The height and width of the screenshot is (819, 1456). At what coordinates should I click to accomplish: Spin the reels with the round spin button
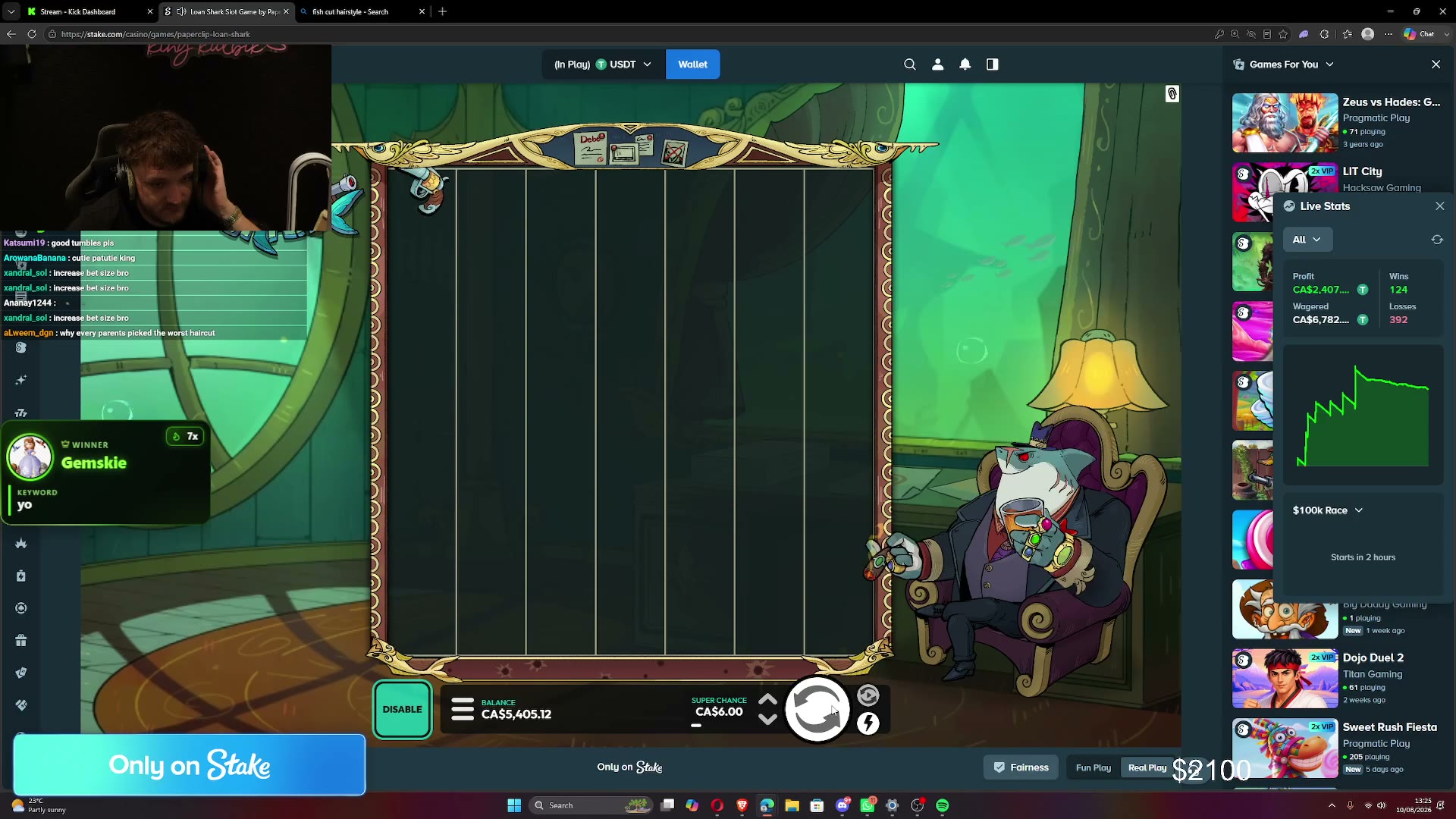tap(817, 709)
